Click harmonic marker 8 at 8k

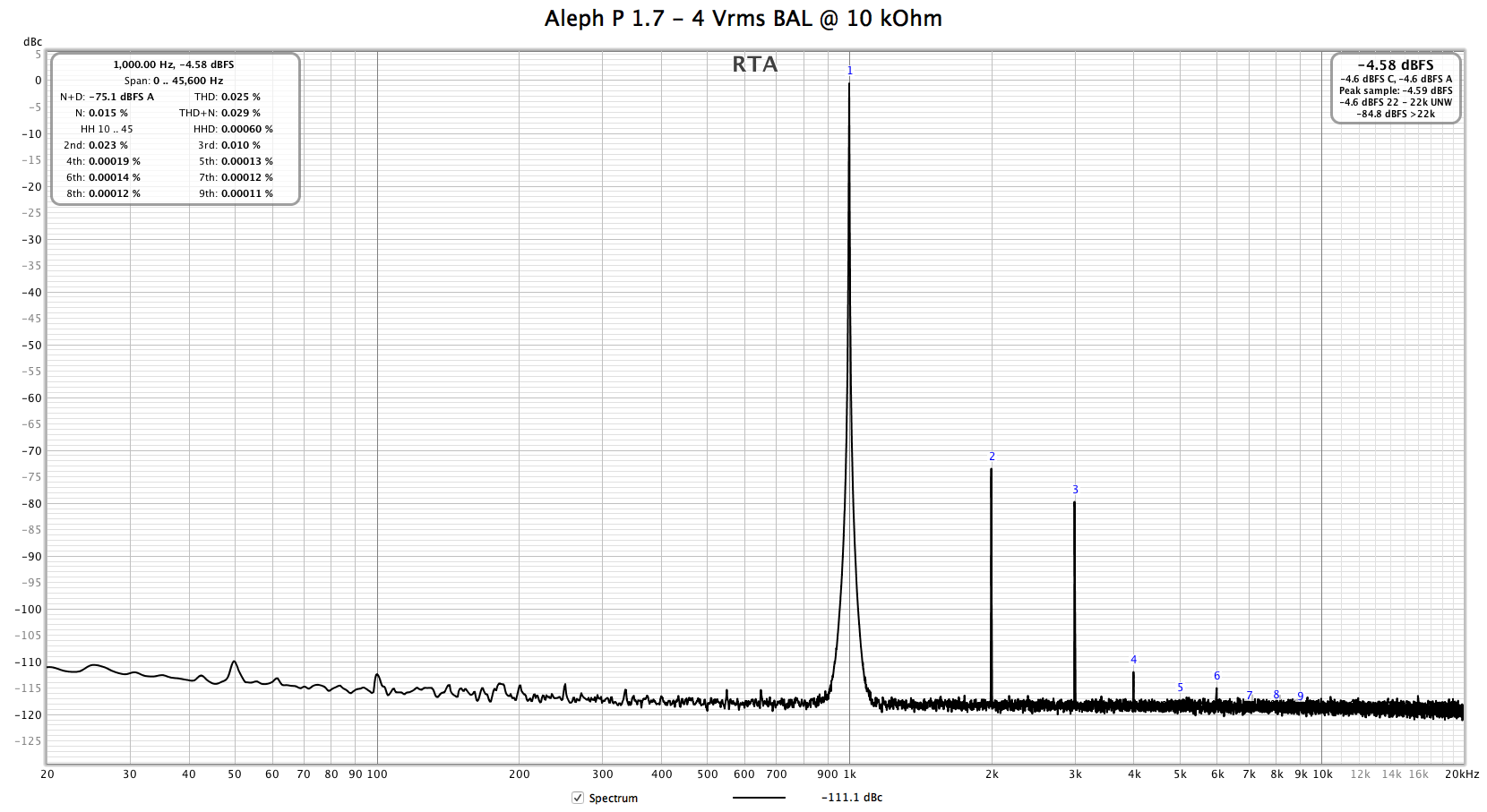click(x=1276, y=695)
